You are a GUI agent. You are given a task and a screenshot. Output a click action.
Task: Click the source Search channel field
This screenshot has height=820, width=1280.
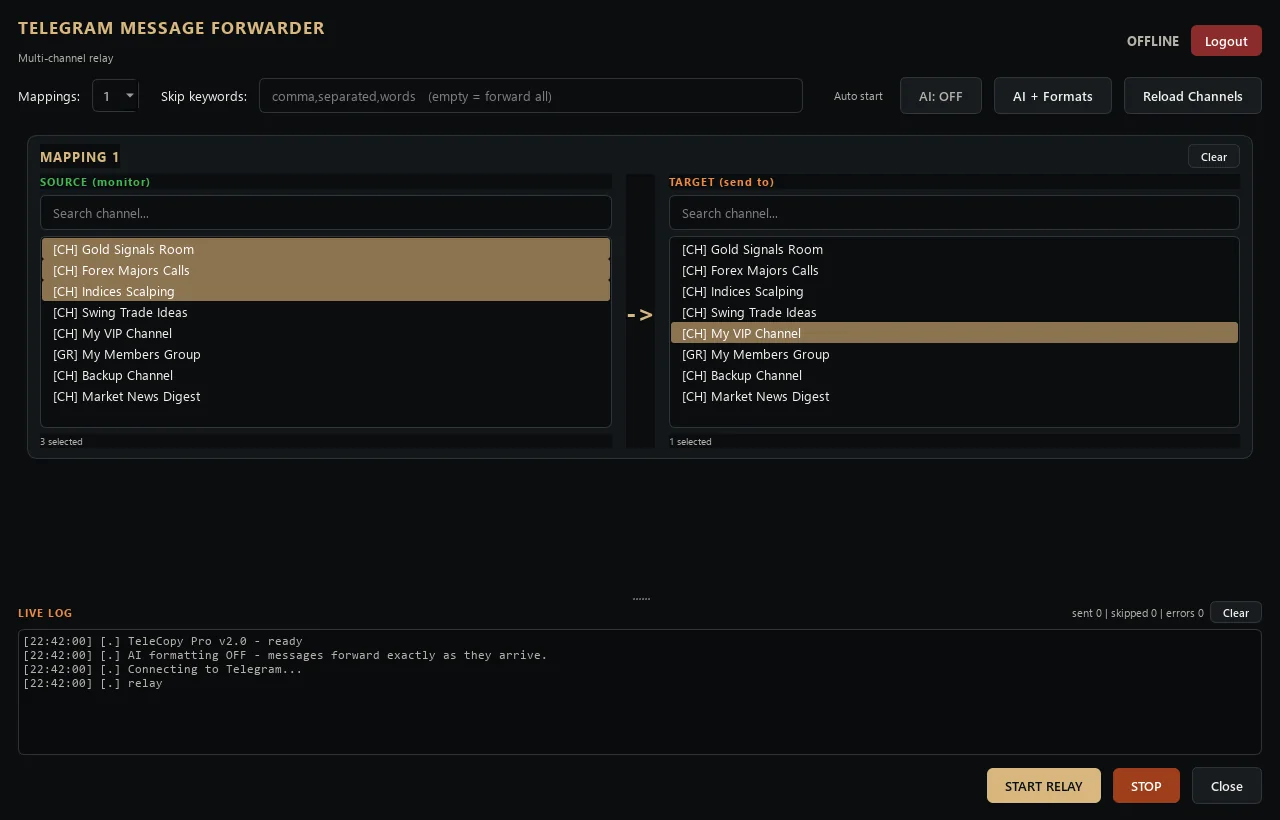click(x=325, y=213)
